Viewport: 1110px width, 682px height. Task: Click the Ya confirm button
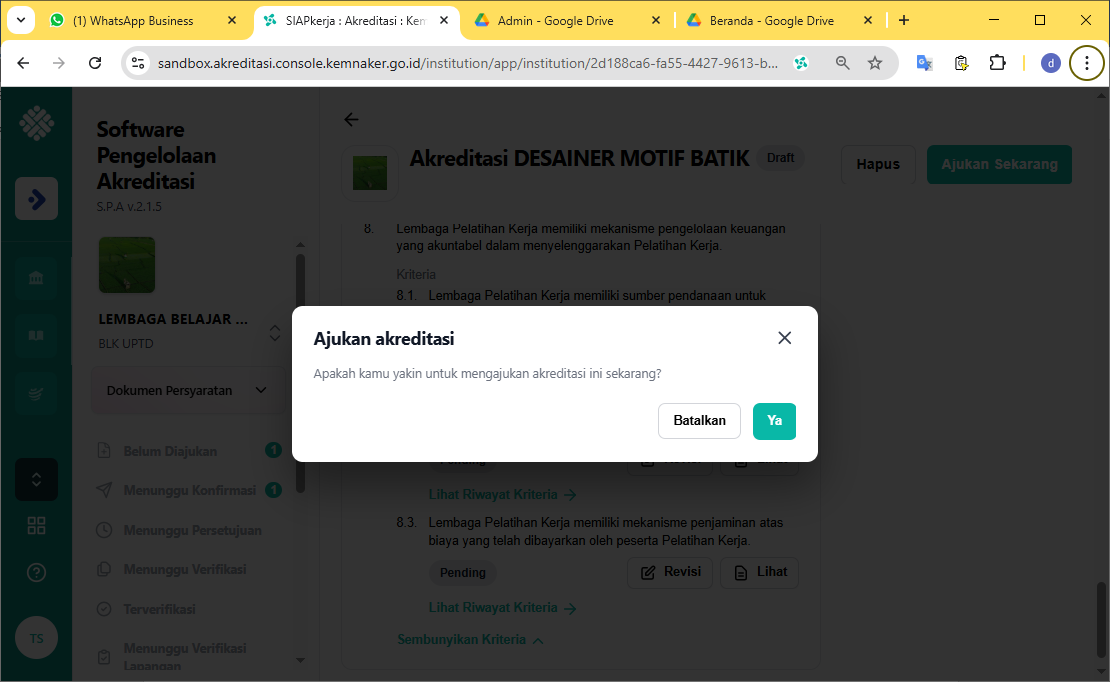point(774,421)
